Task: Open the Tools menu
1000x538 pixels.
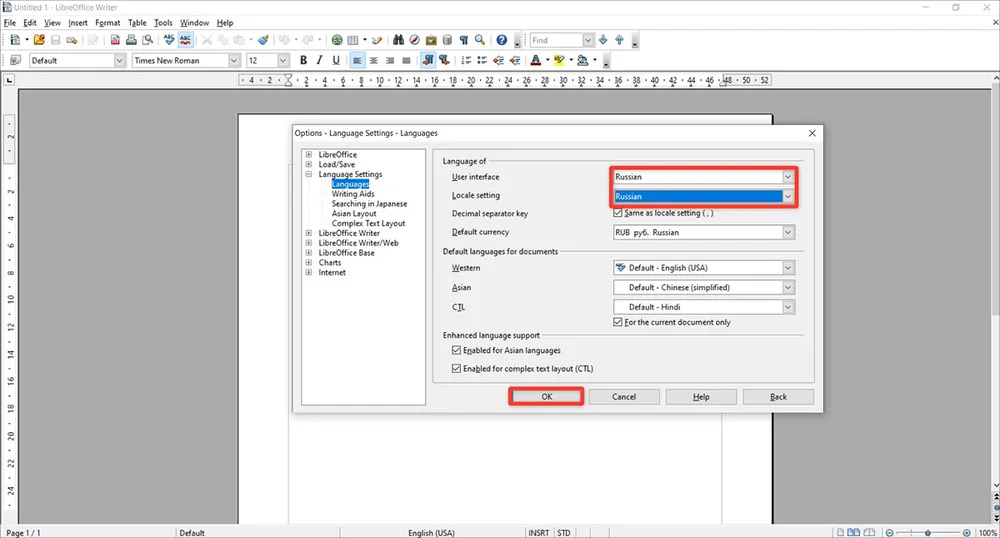Action: click(163, 23)
